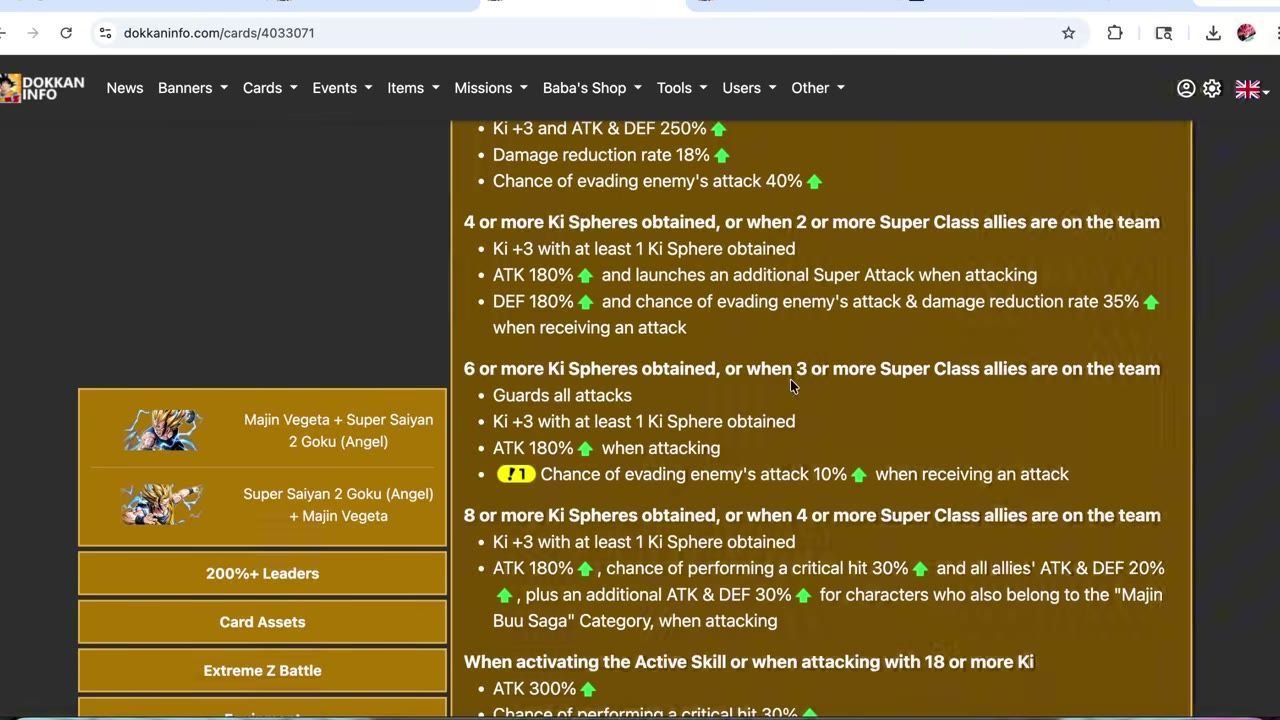Click the Super Saiyan 2 Goku card thumbnail

click(x=162, y=504)
